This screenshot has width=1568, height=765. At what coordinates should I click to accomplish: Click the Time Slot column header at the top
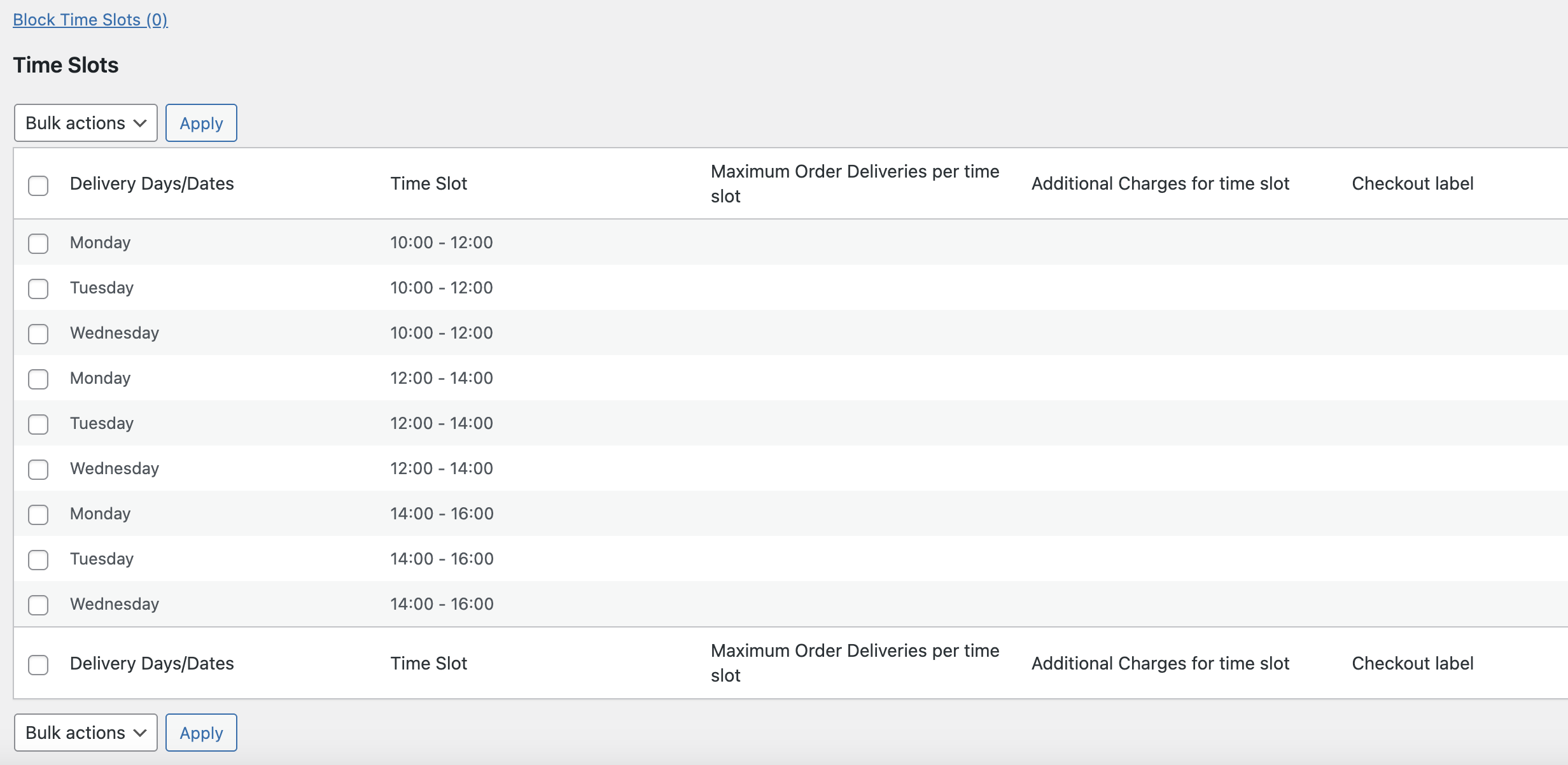coord(428,183)
